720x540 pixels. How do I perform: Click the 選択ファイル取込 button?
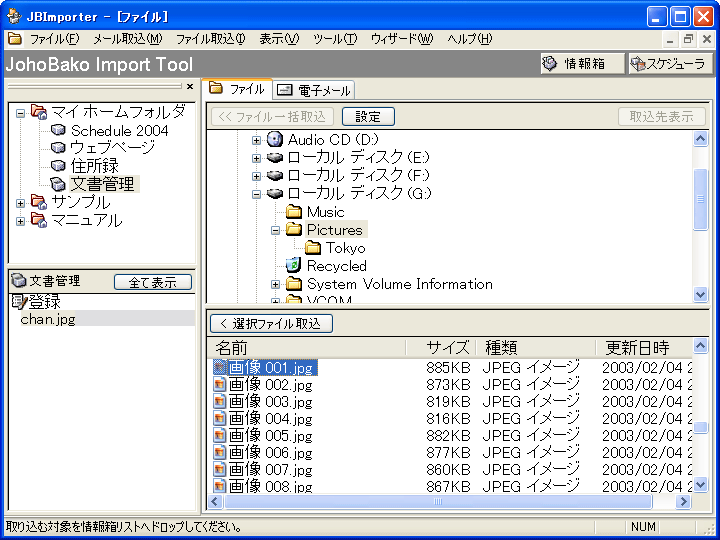(x=271, y=324)
